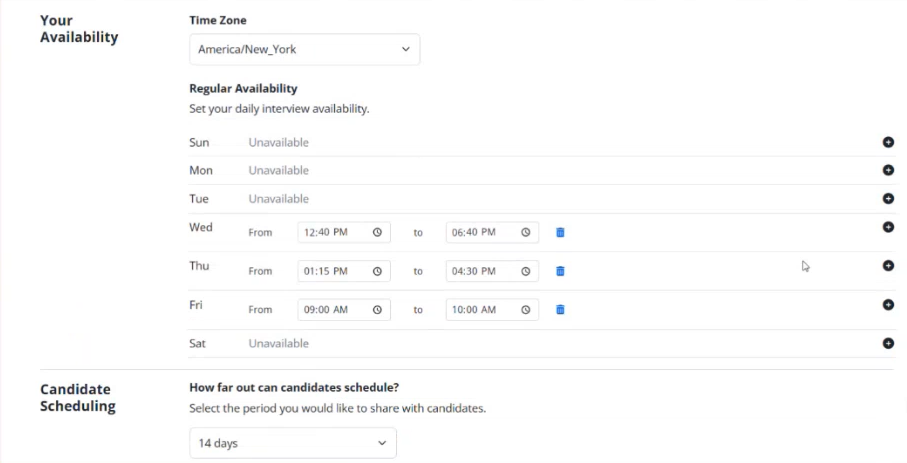907x463 pixels.
Task: Edit Wednesday end time 06:40 PM
Action: tap(492, 232)
